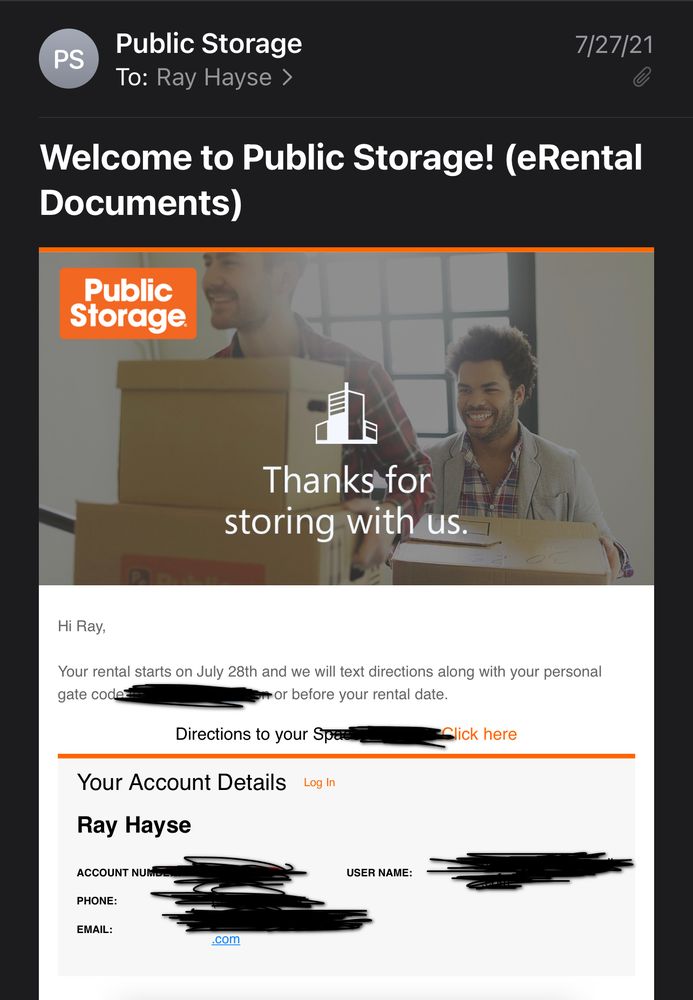Tap recipient name Ray Hayse in header

pyautogui.click(x=214, y=78)
